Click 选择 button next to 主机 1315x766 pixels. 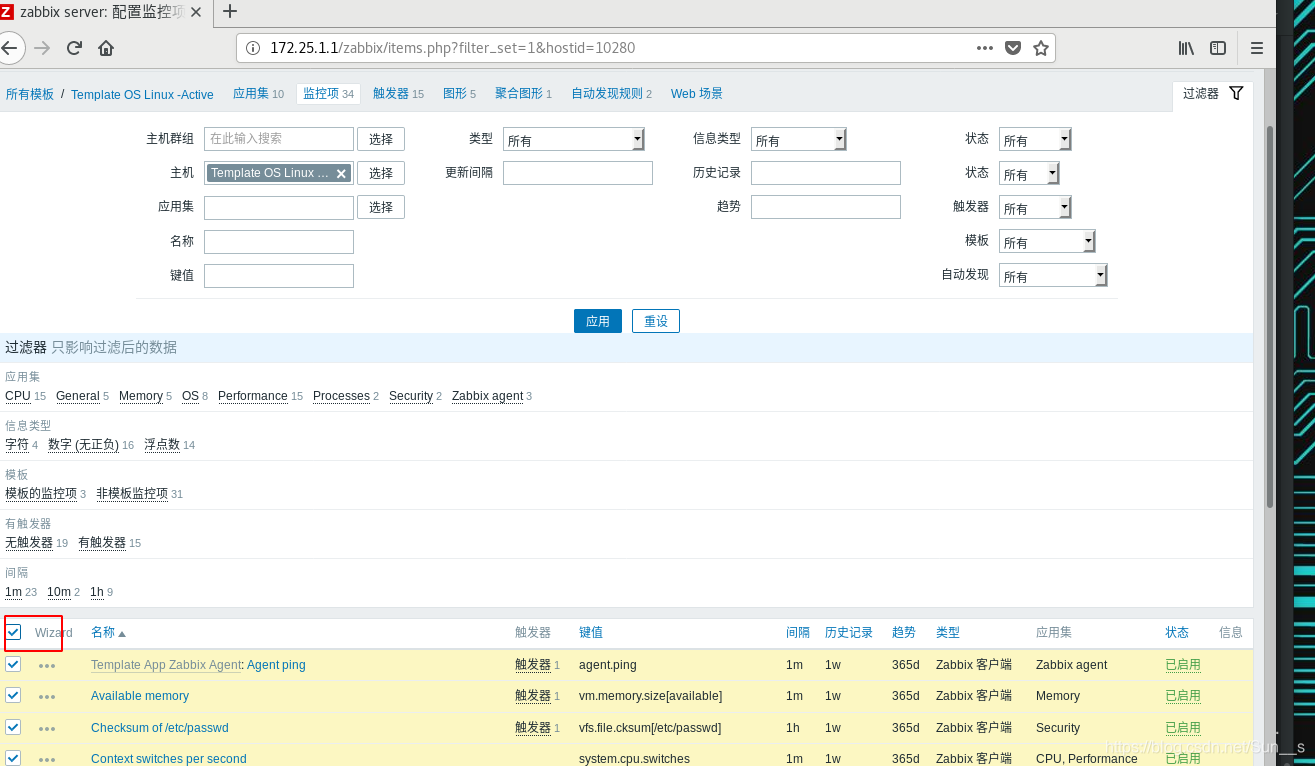pyautogui.click(x=381, y=173)
